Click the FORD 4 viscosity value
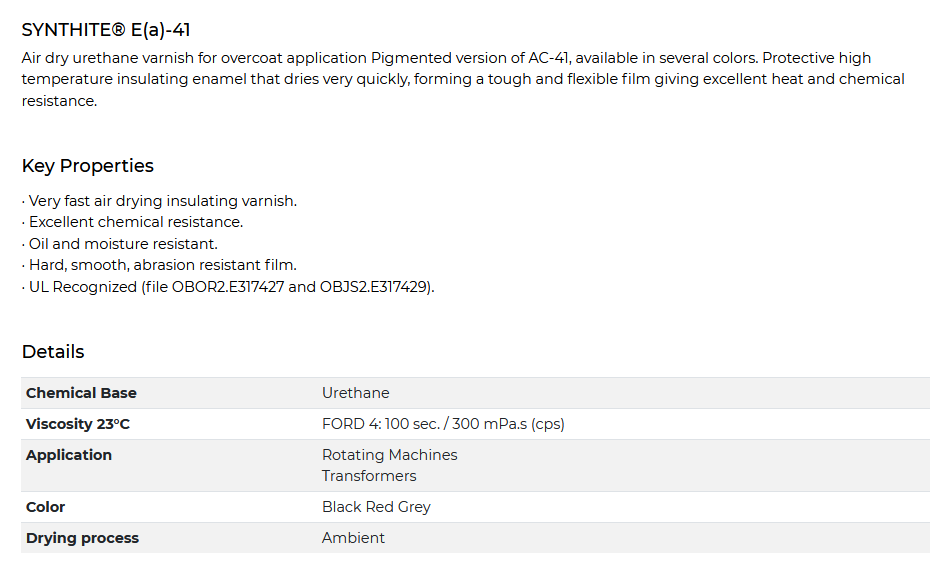Screen dimensions: 936x578 click(x=443, y=424)
